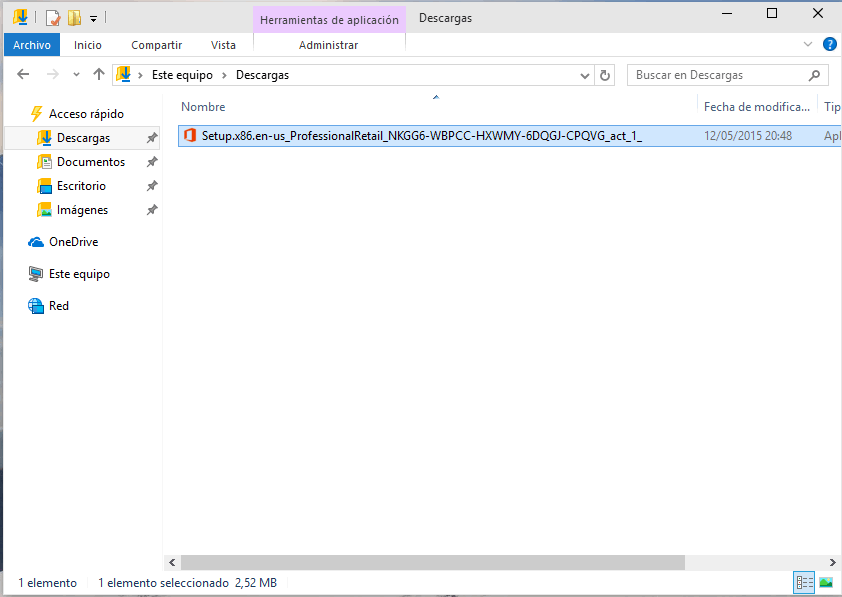This screenshot has width=842, height=597.
Task: Expand the ribbon with the chevron
Action: [x=808, y=44]
